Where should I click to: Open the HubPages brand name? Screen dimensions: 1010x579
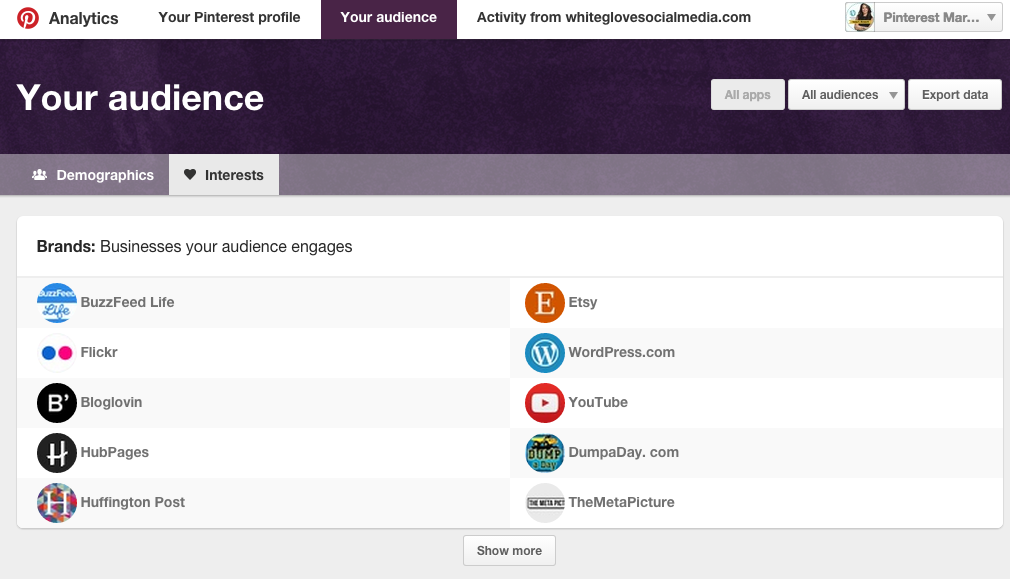(115, 452)
